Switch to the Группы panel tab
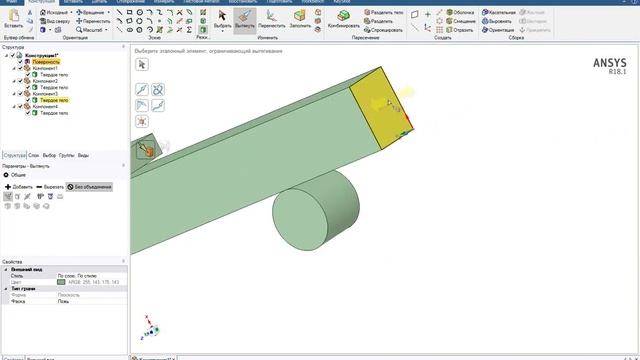 pos(67,155)
